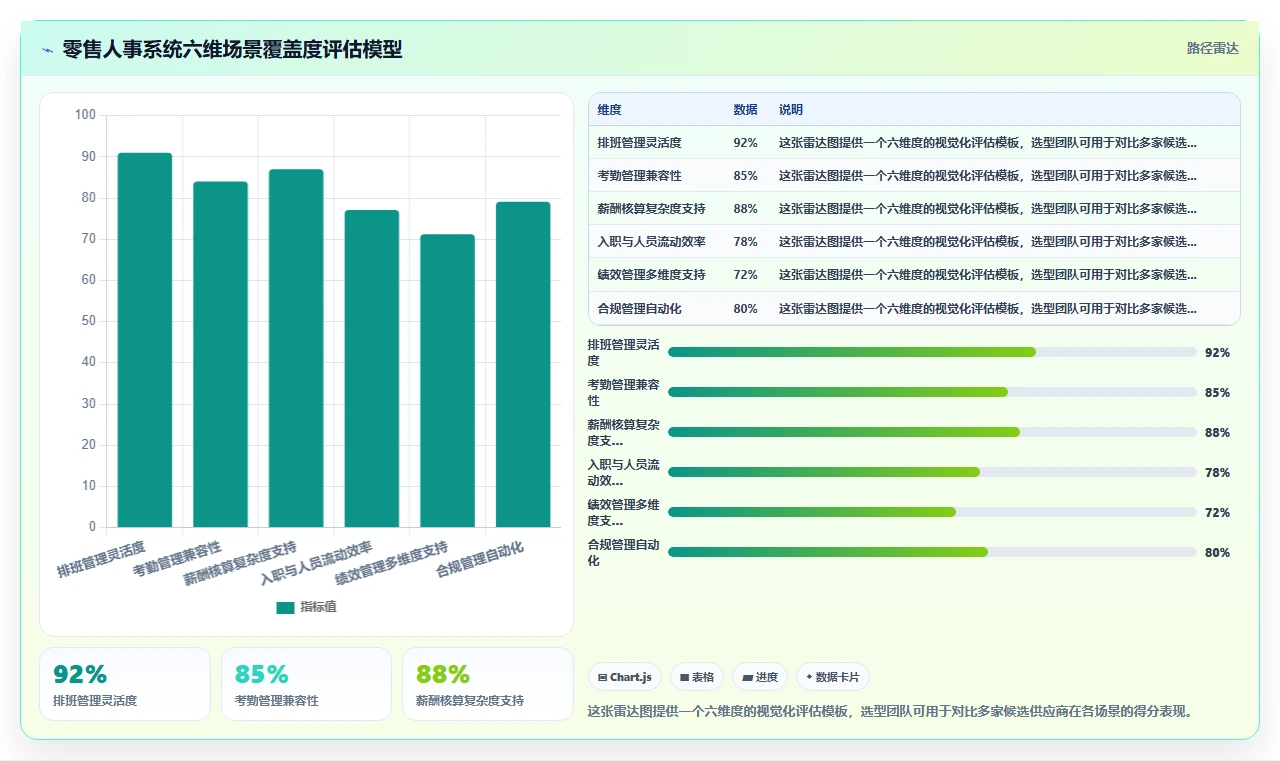Click the 合规管理自动化 bar in chart

click(523, 365)
